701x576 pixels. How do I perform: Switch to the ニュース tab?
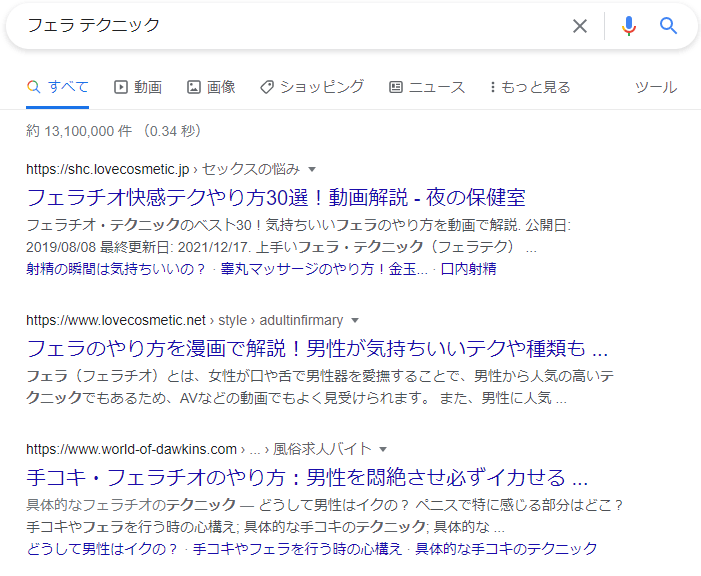(x=427, y=87)
